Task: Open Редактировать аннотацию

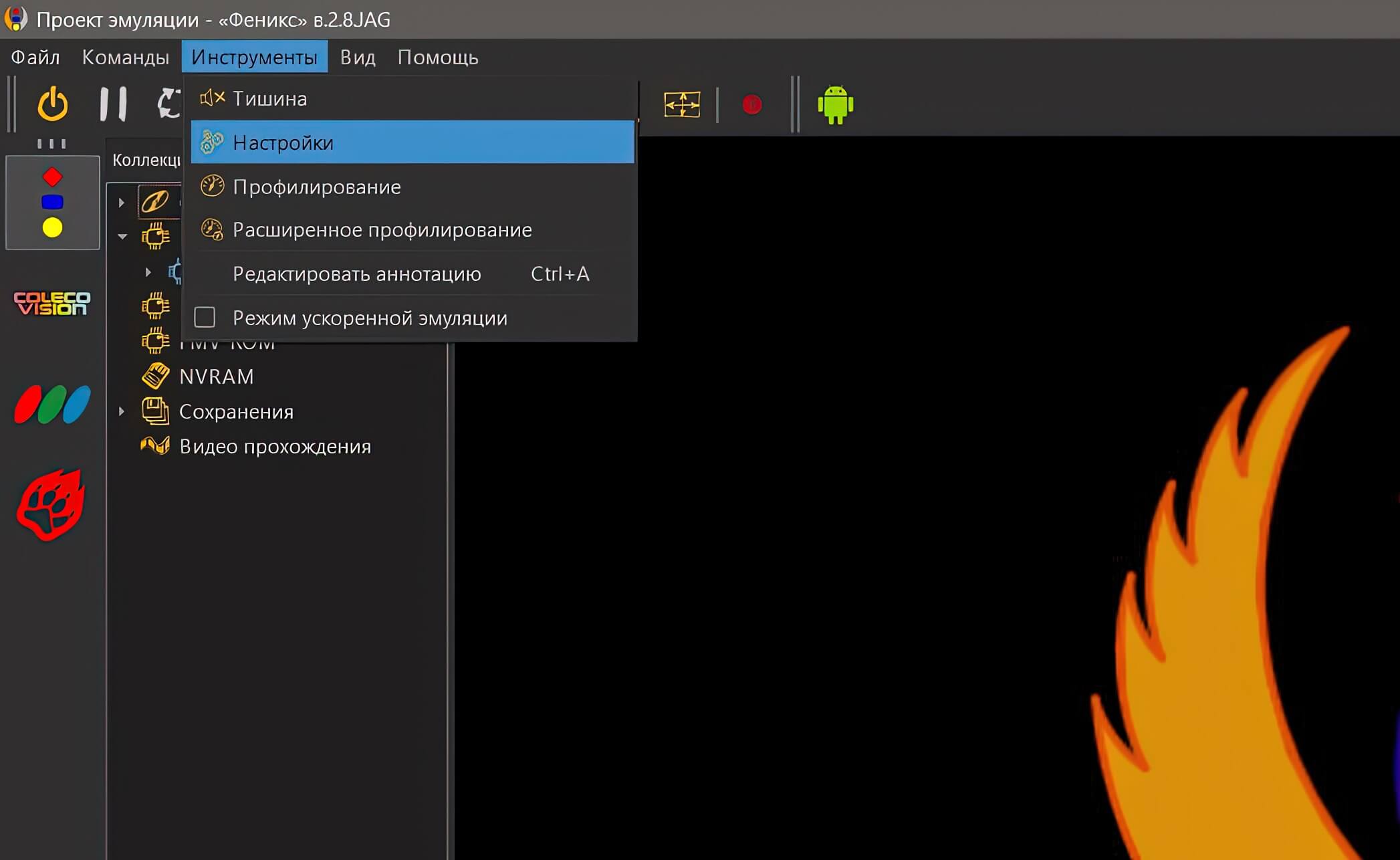Action: 356,274
